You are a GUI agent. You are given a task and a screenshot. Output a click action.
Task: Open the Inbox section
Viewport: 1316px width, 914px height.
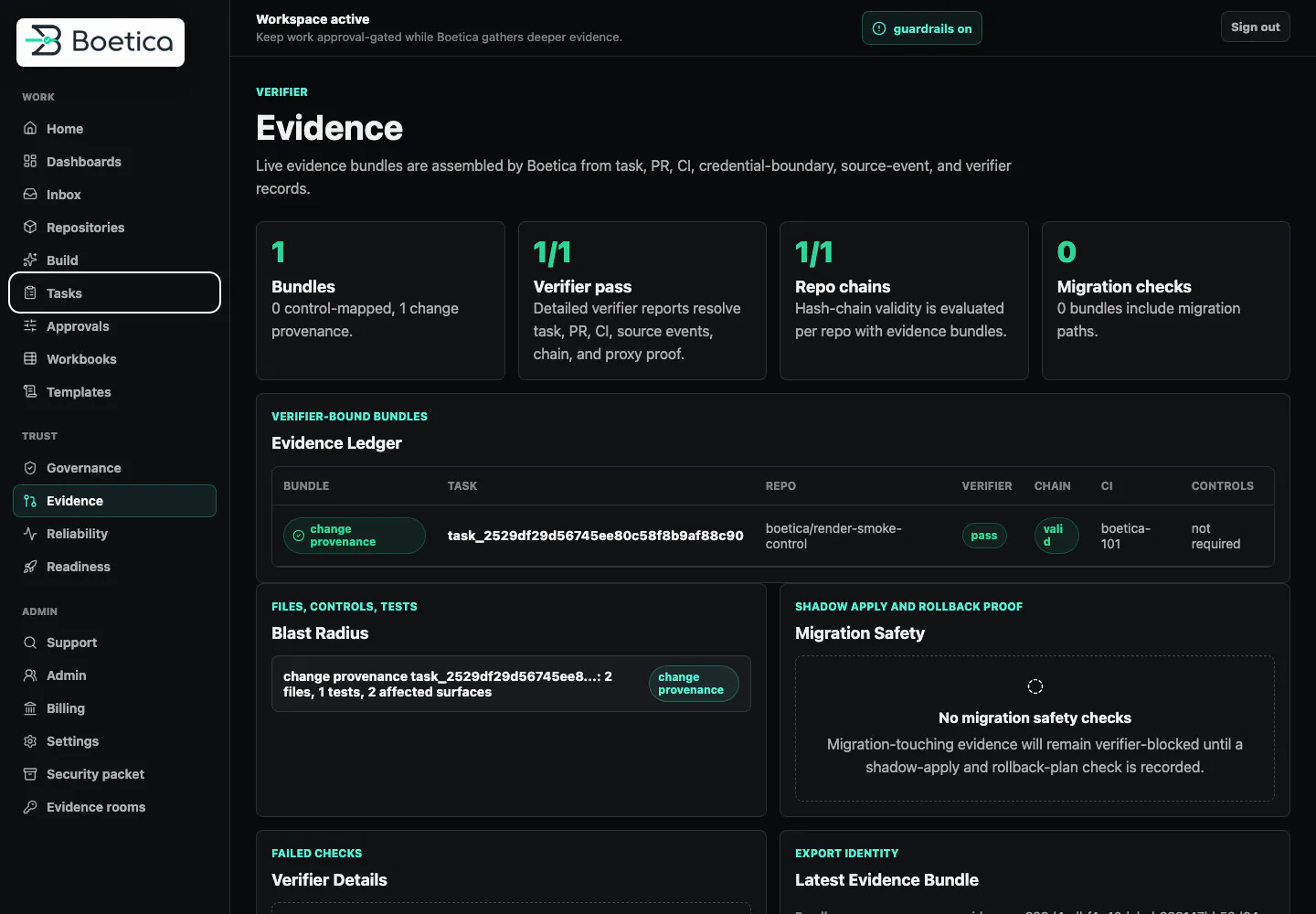114,195
